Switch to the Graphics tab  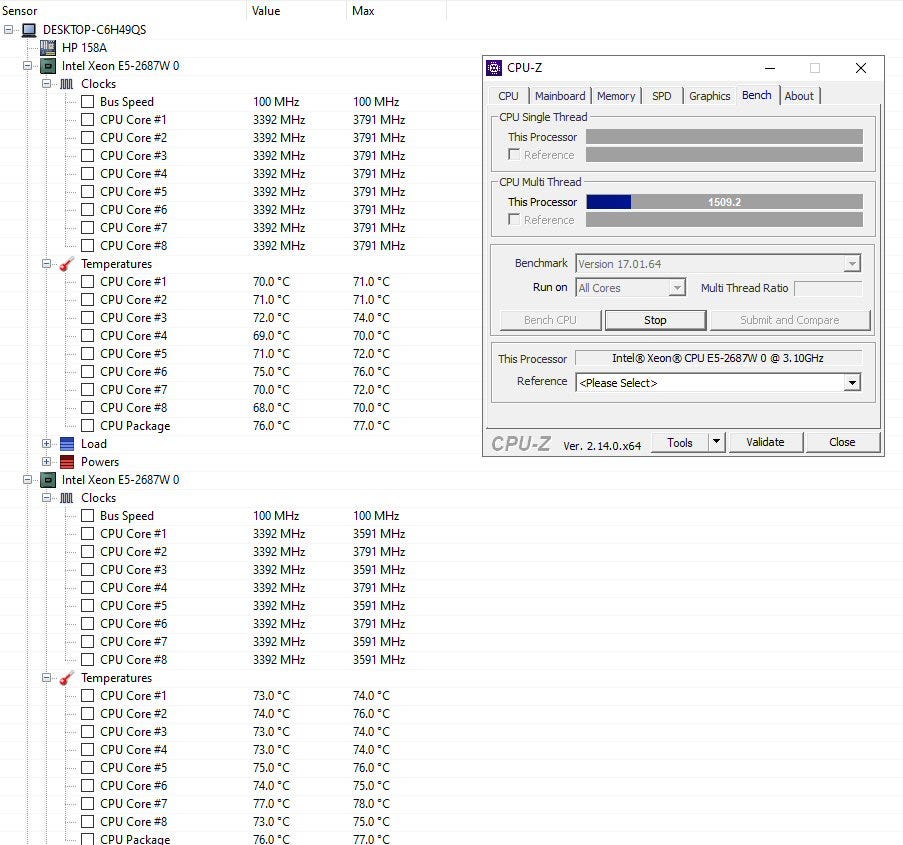pyautogui.click(x=710, y=96)
